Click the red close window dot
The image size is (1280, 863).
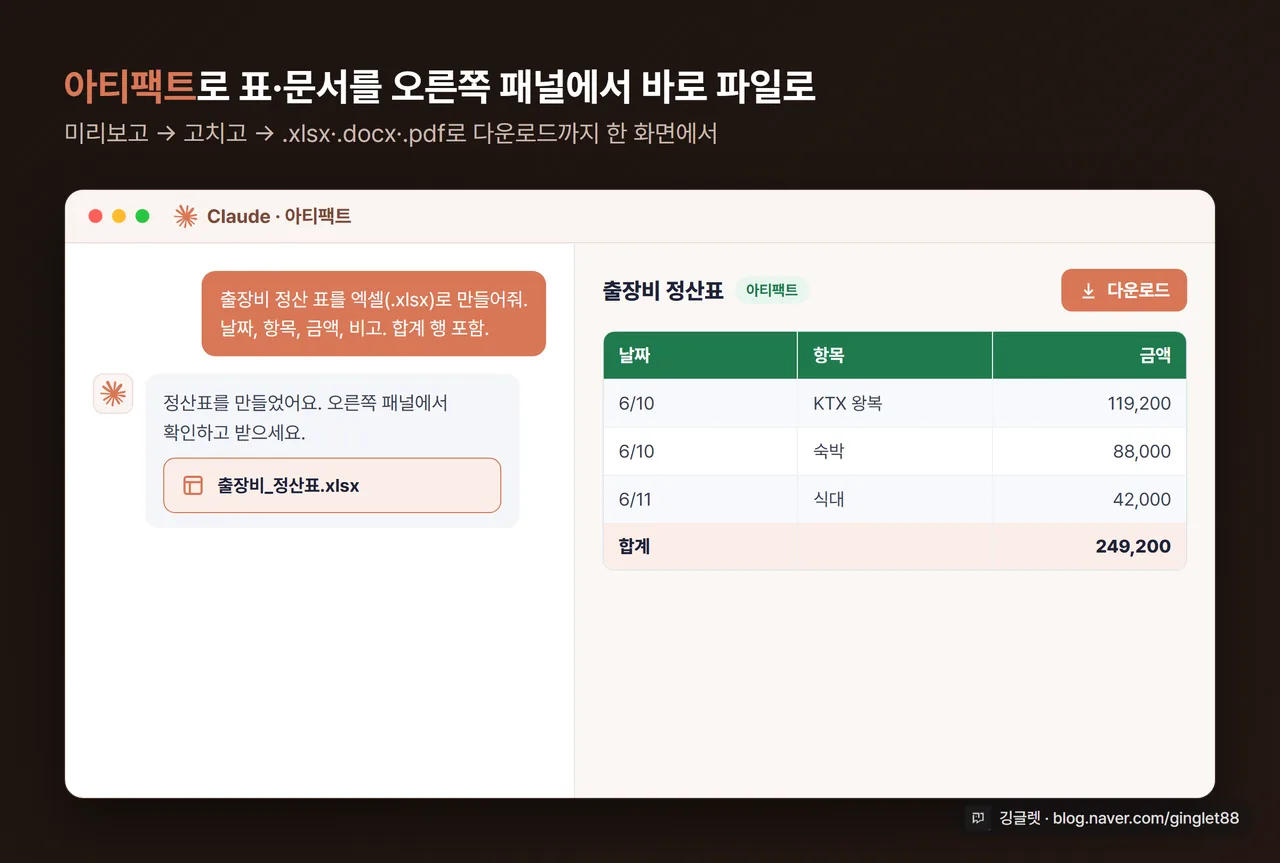tap(96, 216)
